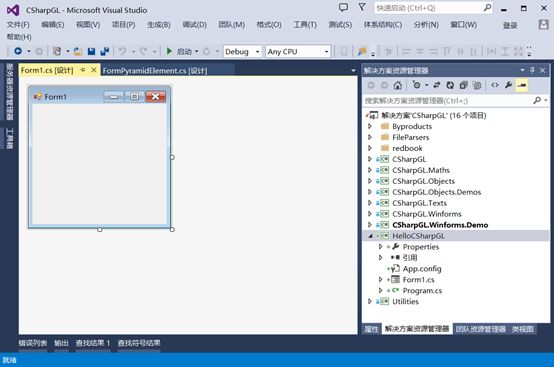Close the Form1.cs design tab
The image size is (554, 367).
(94, 70)
